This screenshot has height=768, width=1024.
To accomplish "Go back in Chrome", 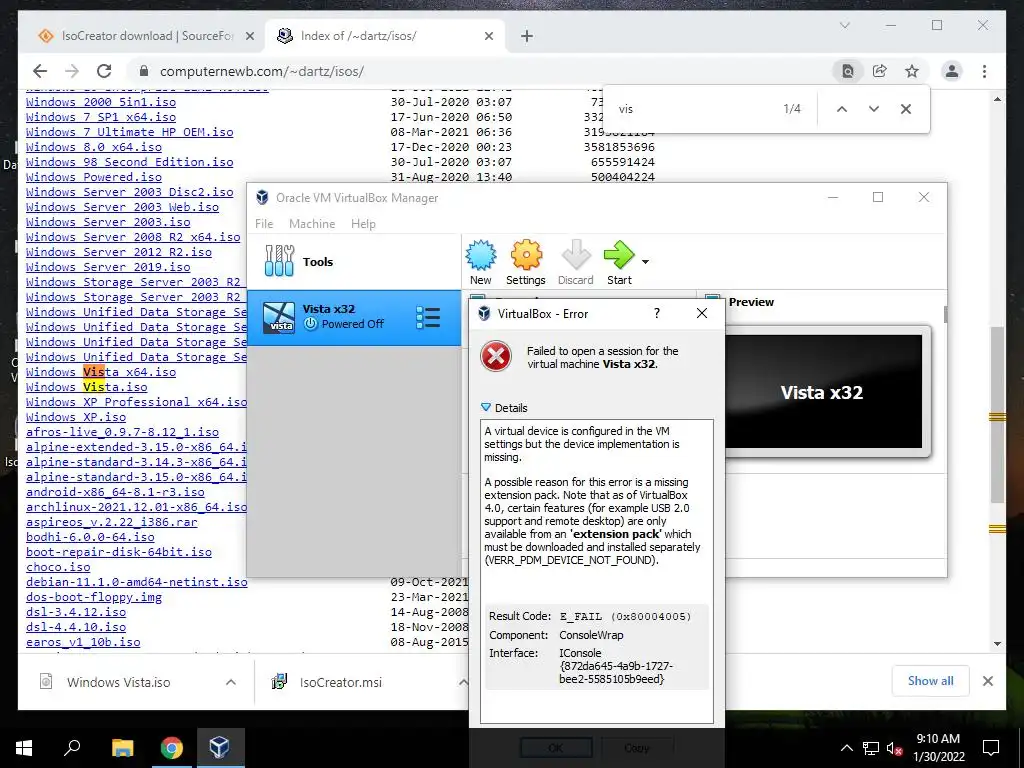I will tap(40, 71).
